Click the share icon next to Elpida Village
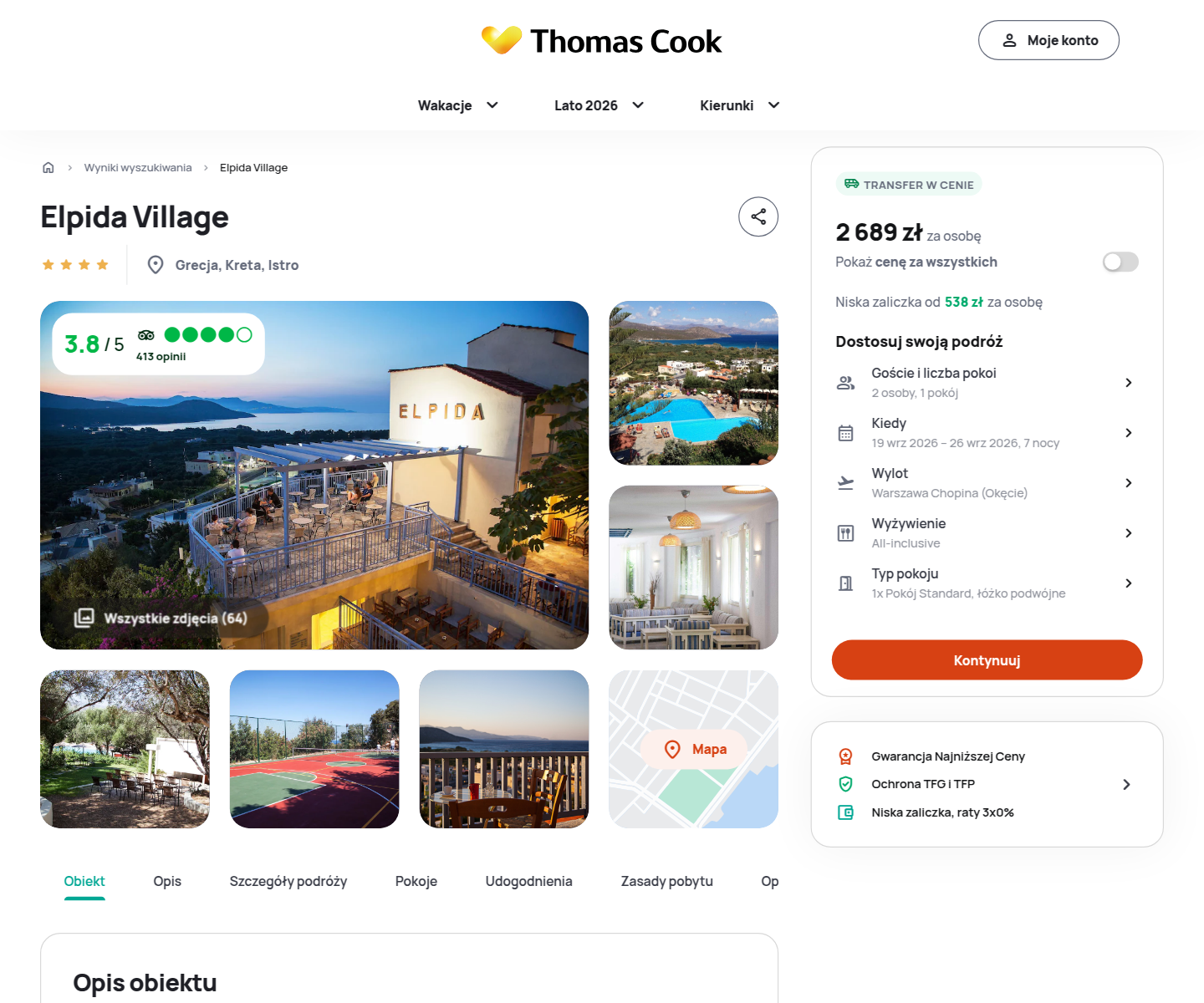 tap(758, 217)
